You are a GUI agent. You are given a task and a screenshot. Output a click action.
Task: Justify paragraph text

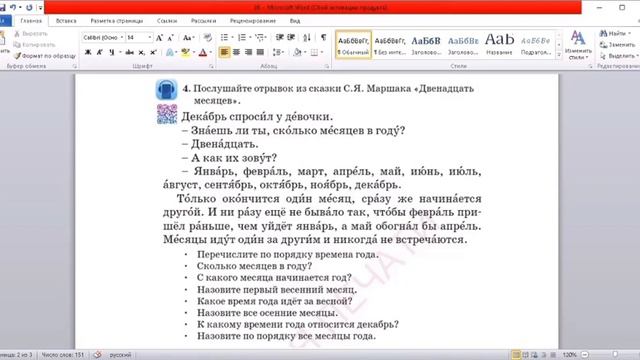tap(260, 52)
